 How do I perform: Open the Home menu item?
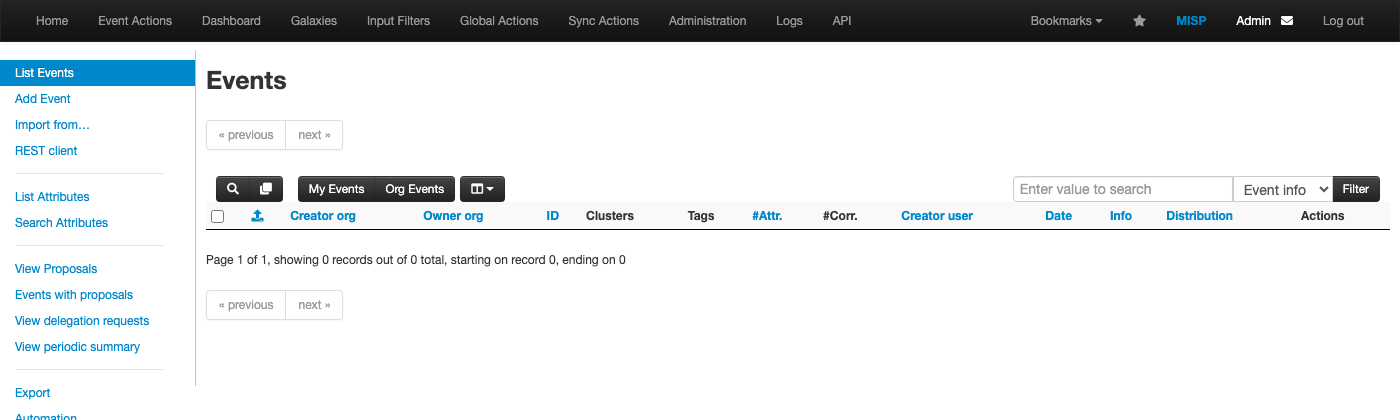click(52, 21)
